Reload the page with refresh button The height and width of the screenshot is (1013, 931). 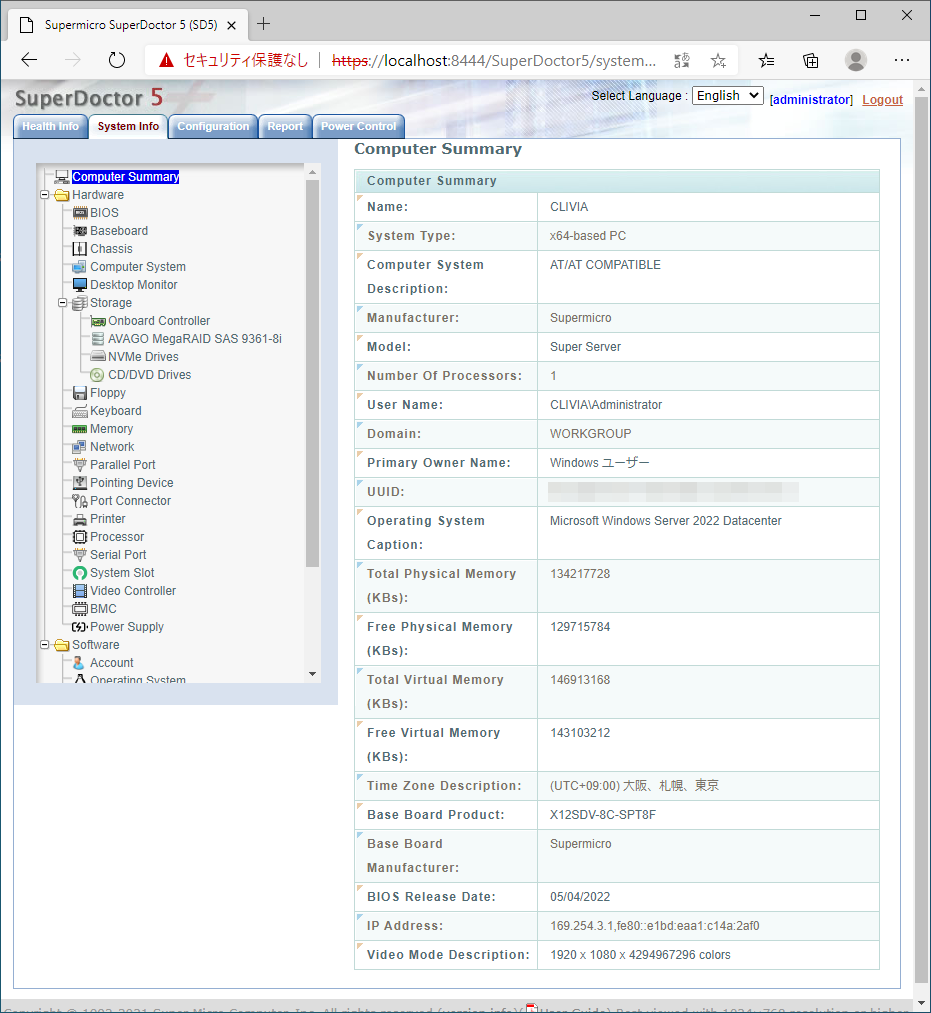click(116, 60)
